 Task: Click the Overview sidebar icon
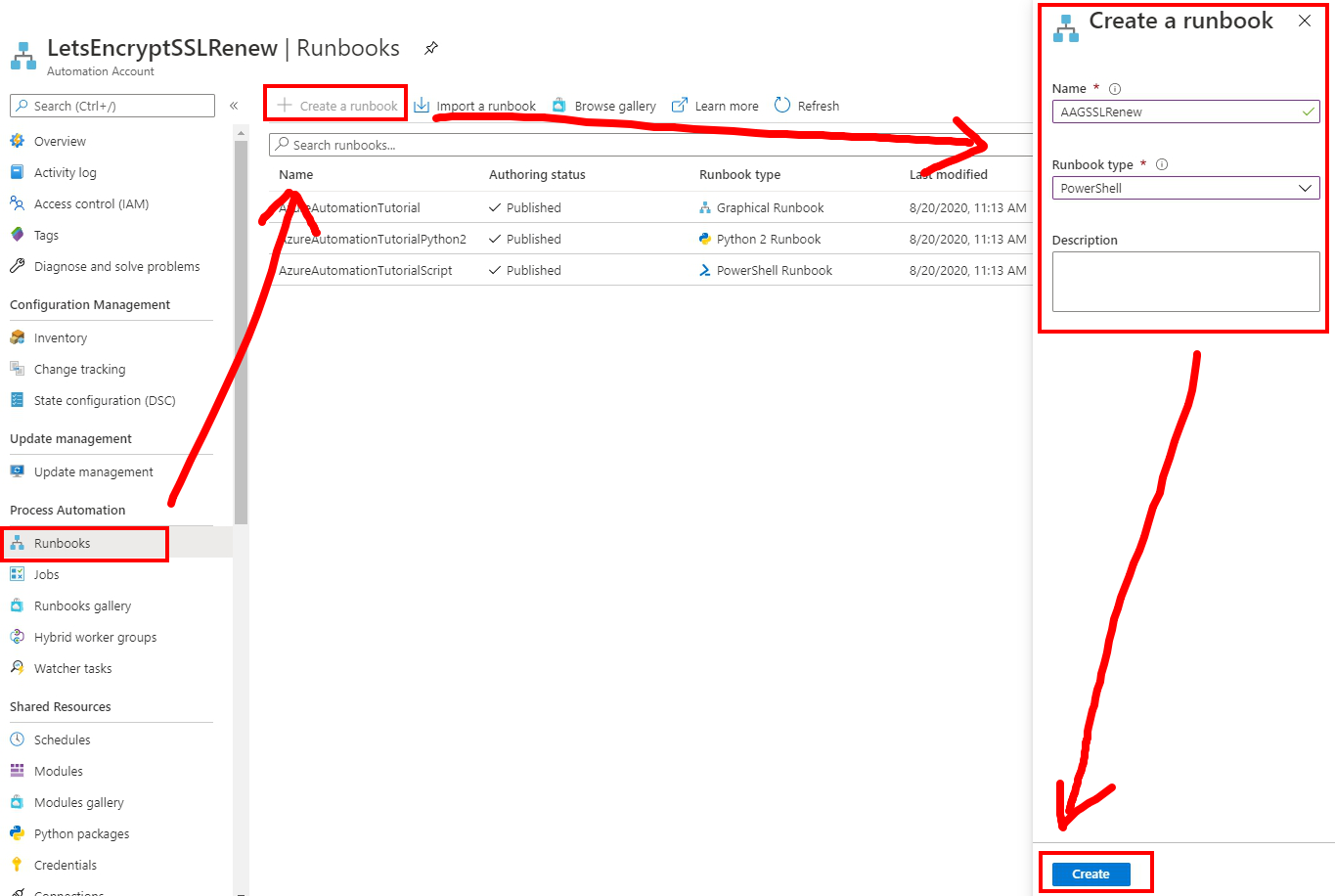tap(17, 141)
